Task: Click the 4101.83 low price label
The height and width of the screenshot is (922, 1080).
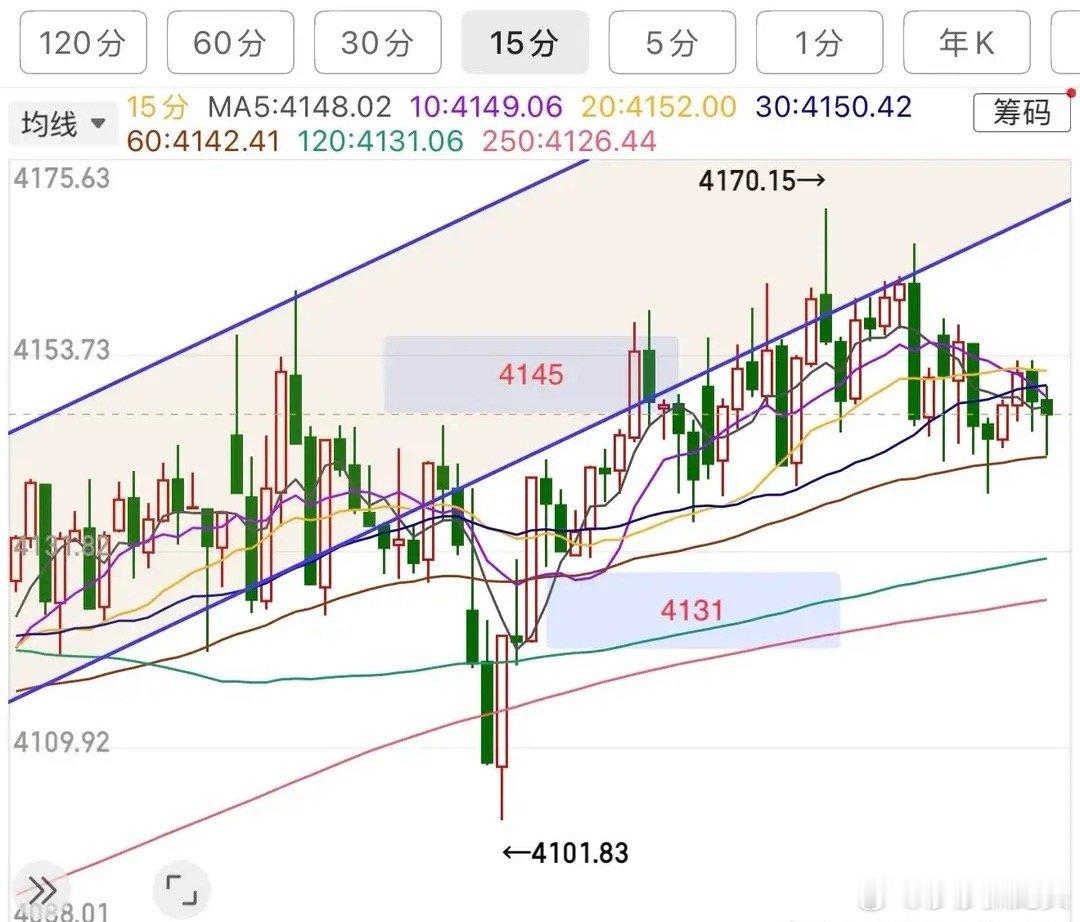Action: 565,853
